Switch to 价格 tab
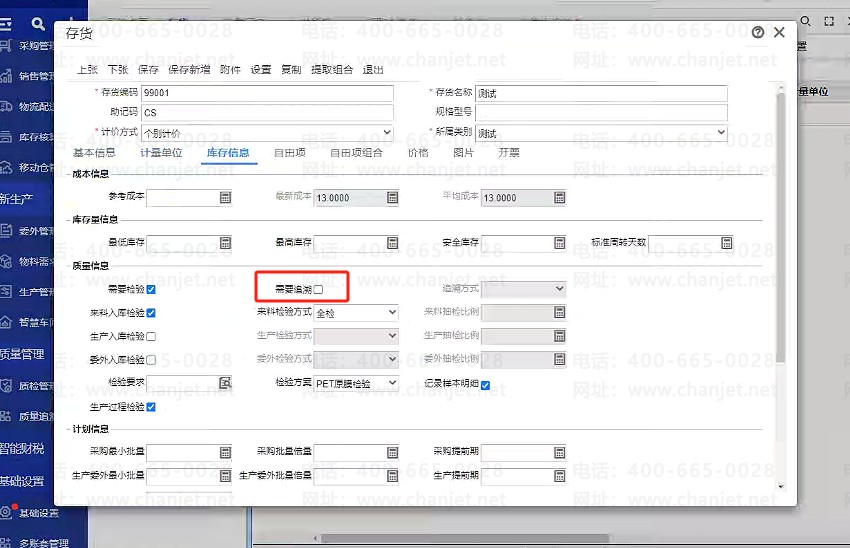 coord(418,153)
